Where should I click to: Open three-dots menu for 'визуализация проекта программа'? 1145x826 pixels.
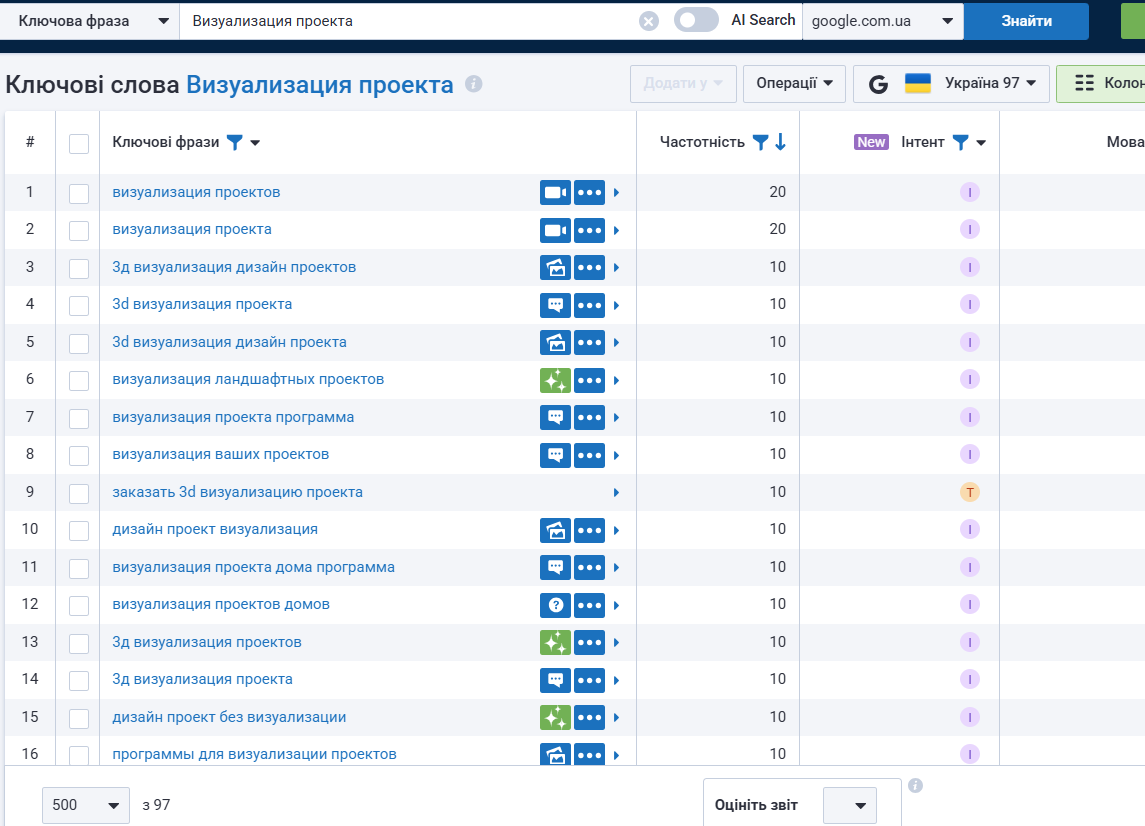tap(589, 418)
